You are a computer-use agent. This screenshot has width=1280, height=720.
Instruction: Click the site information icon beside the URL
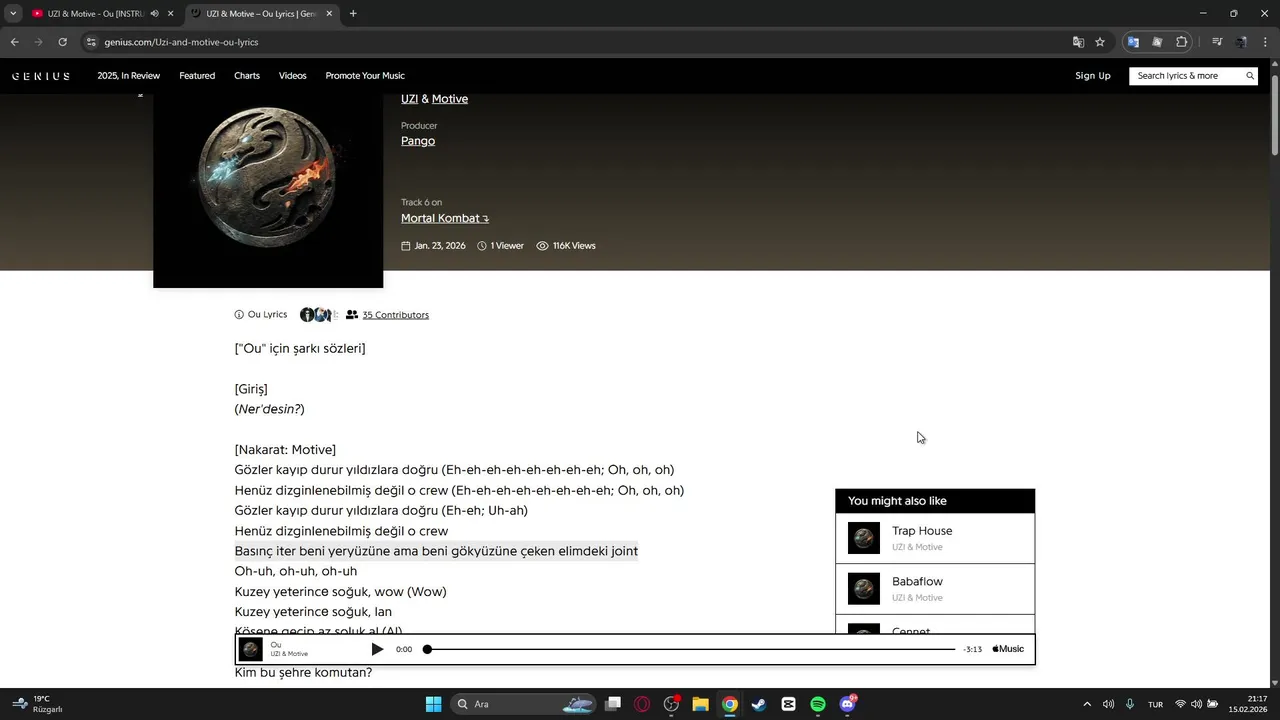point(91,42)
